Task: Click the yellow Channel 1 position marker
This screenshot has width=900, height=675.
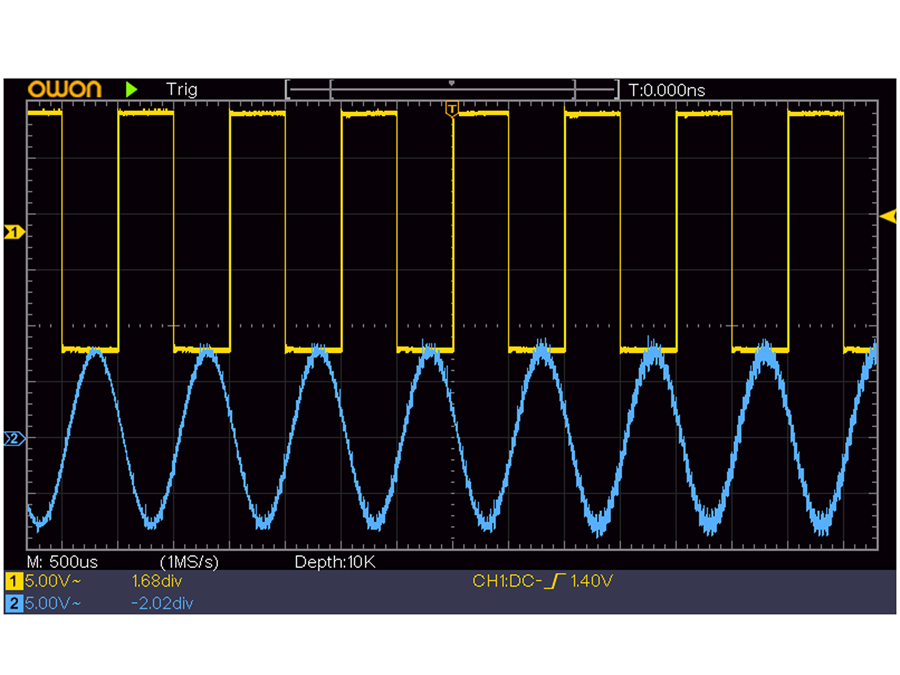Action: coord(12,230)
